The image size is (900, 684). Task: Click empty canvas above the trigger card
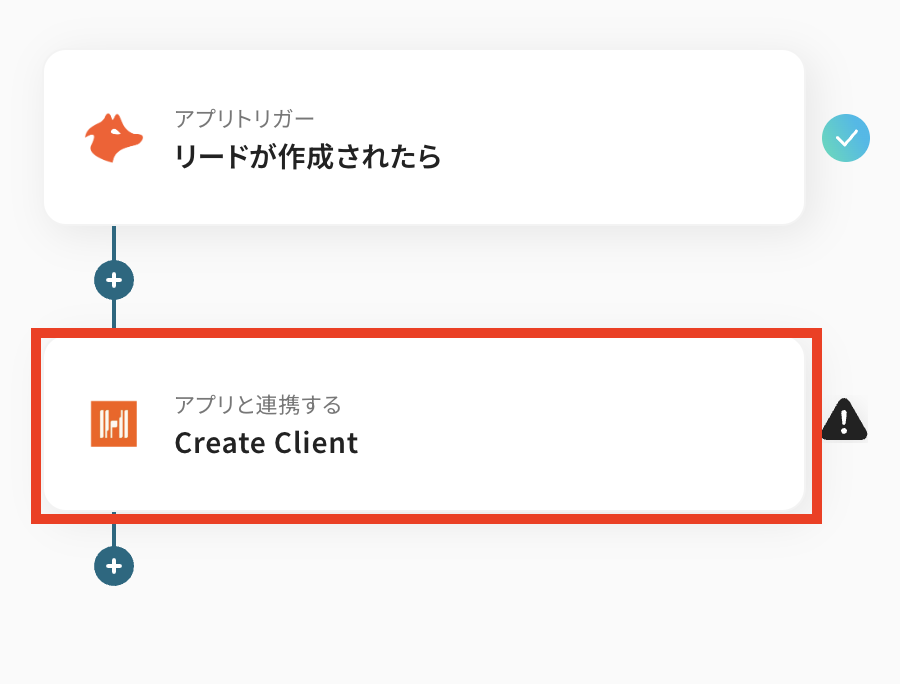pos(420,22)
